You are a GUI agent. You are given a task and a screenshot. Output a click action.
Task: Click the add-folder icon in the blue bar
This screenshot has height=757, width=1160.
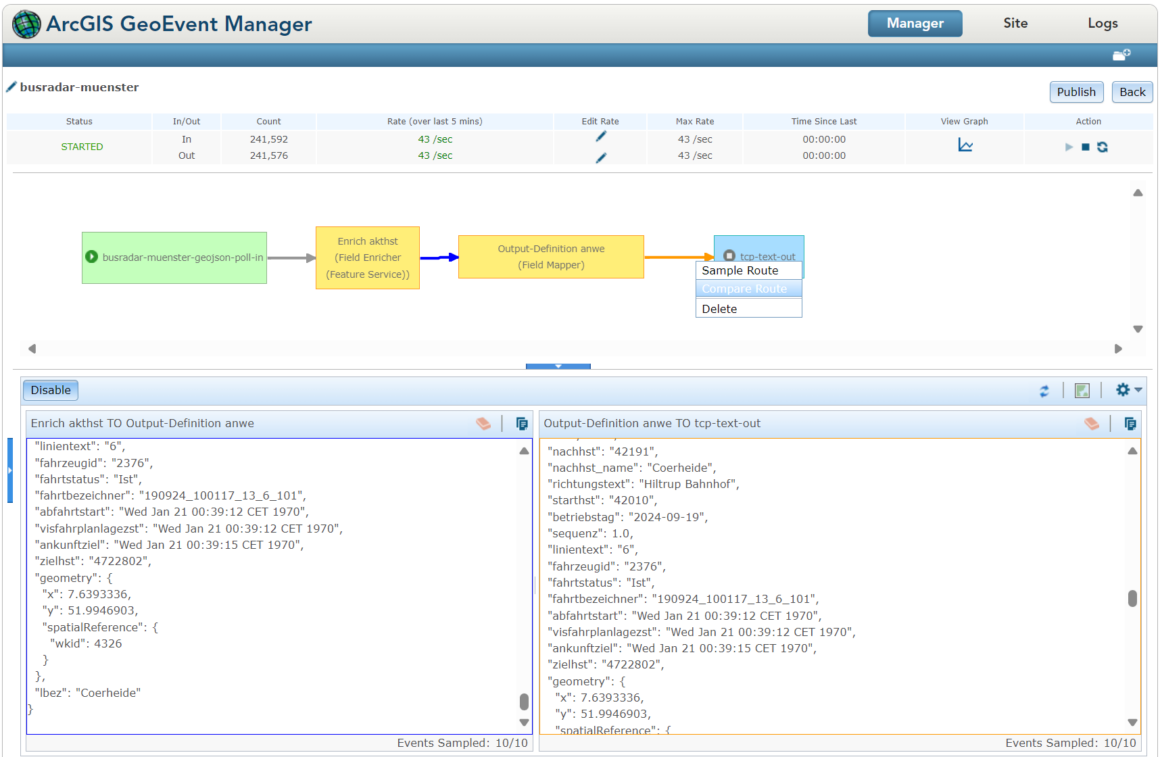[x=1122, y=55]
